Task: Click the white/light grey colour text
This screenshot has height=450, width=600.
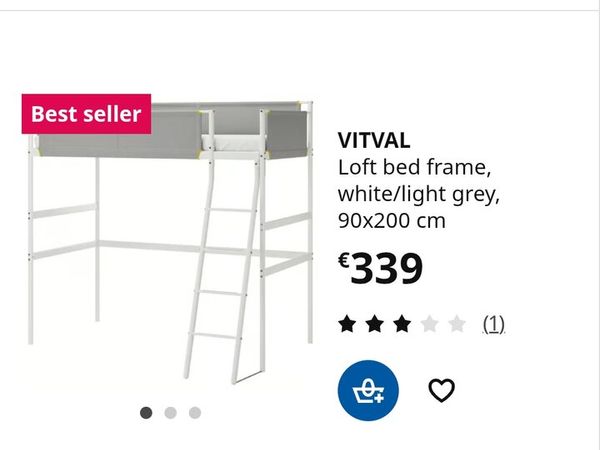Action: click(419, 195)
